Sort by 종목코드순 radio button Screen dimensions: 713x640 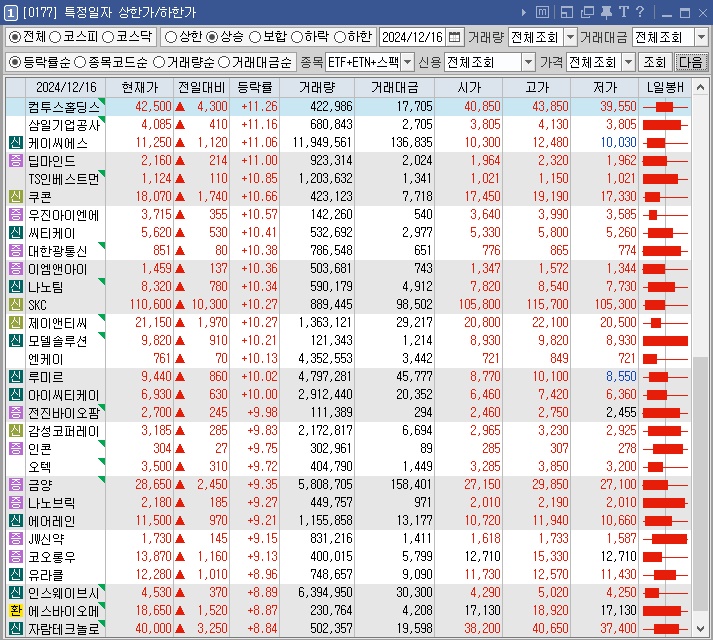(80, 62)
